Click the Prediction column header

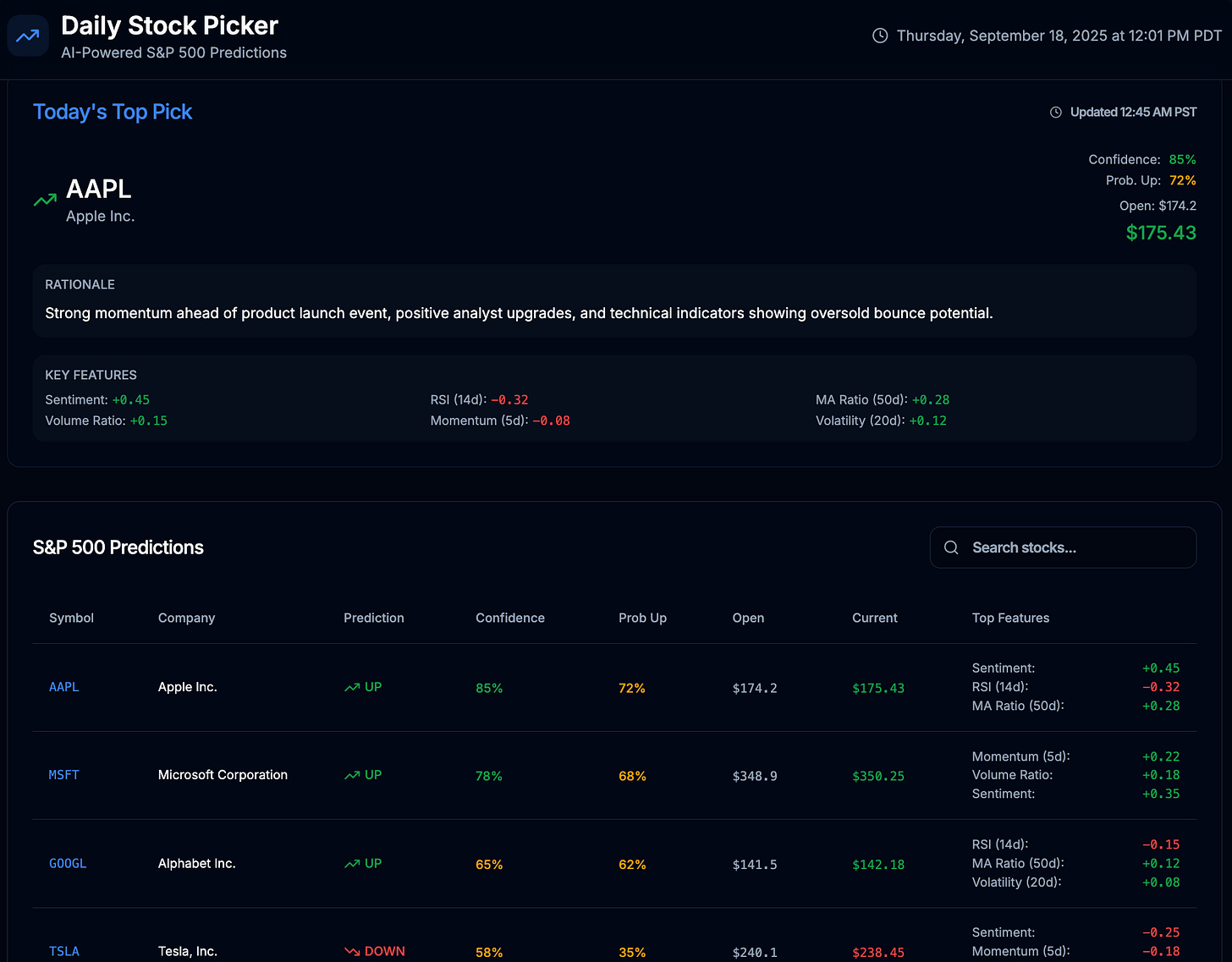tap(374, 618)
